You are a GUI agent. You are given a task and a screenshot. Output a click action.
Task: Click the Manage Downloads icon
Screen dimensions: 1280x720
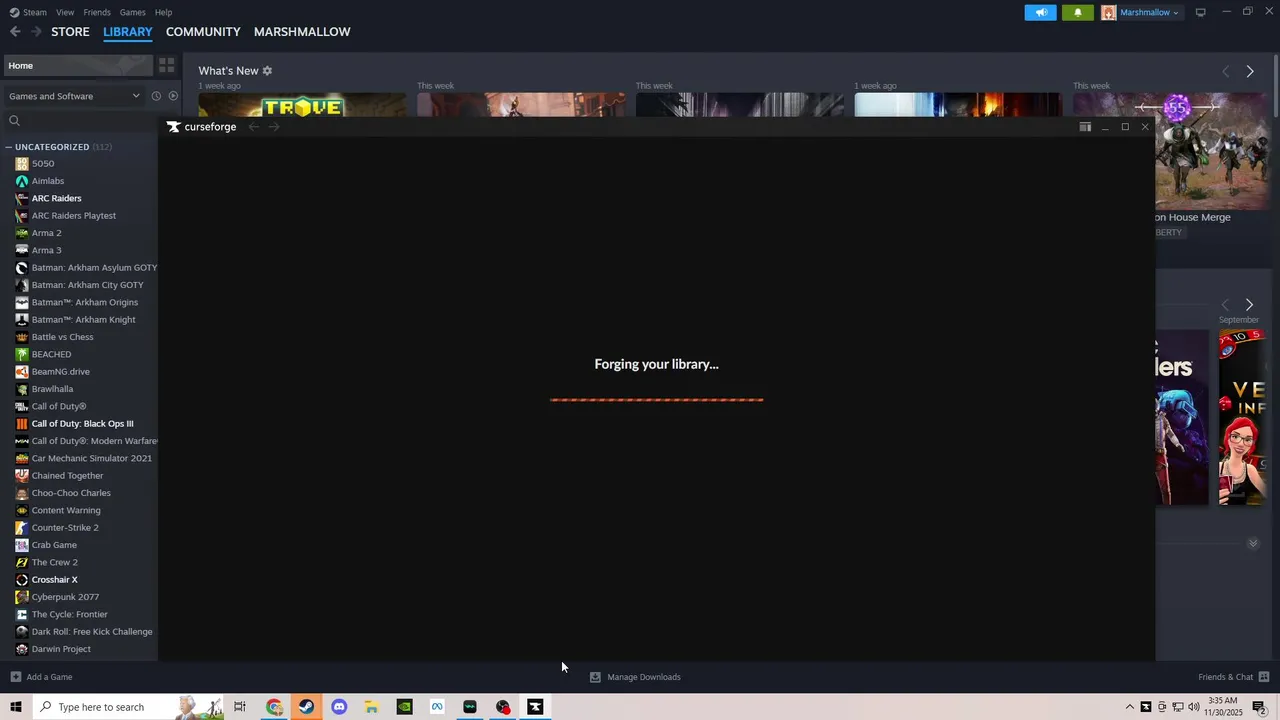595,677
